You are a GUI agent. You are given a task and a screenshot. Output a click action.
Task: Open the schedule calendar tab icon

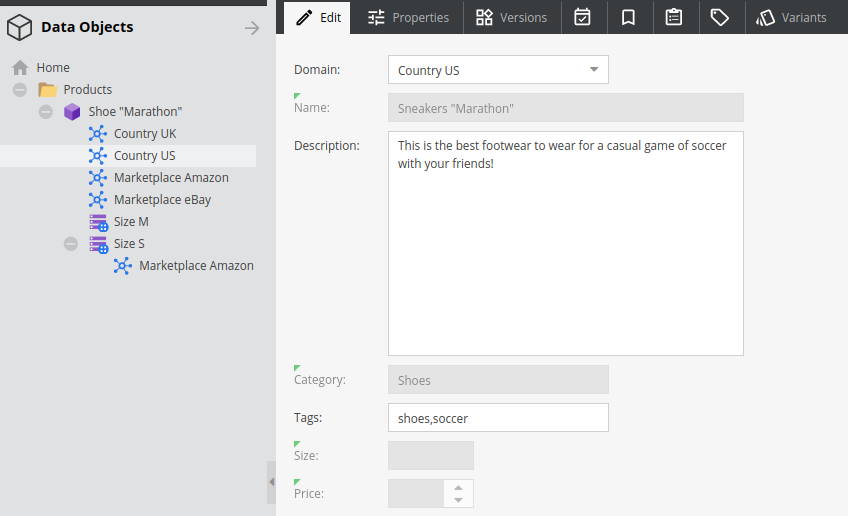coord(582,17)
